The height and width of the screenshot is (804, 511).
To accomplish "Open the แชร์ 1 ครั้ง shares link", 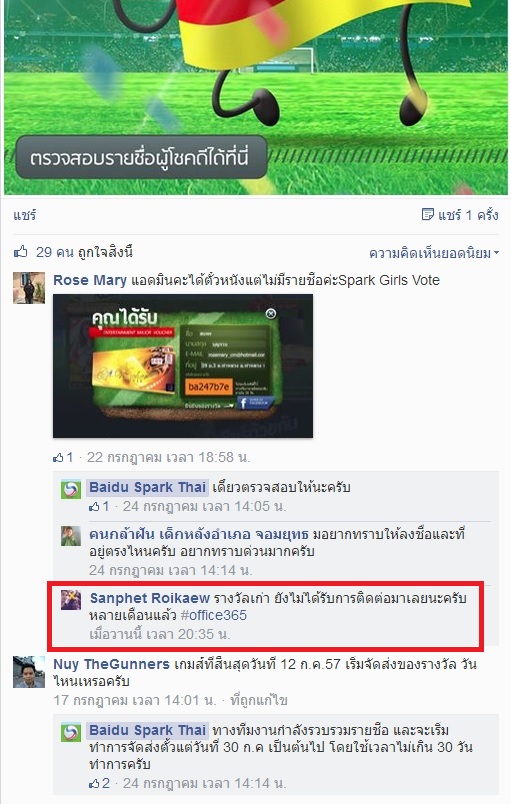I will [468, 214].
